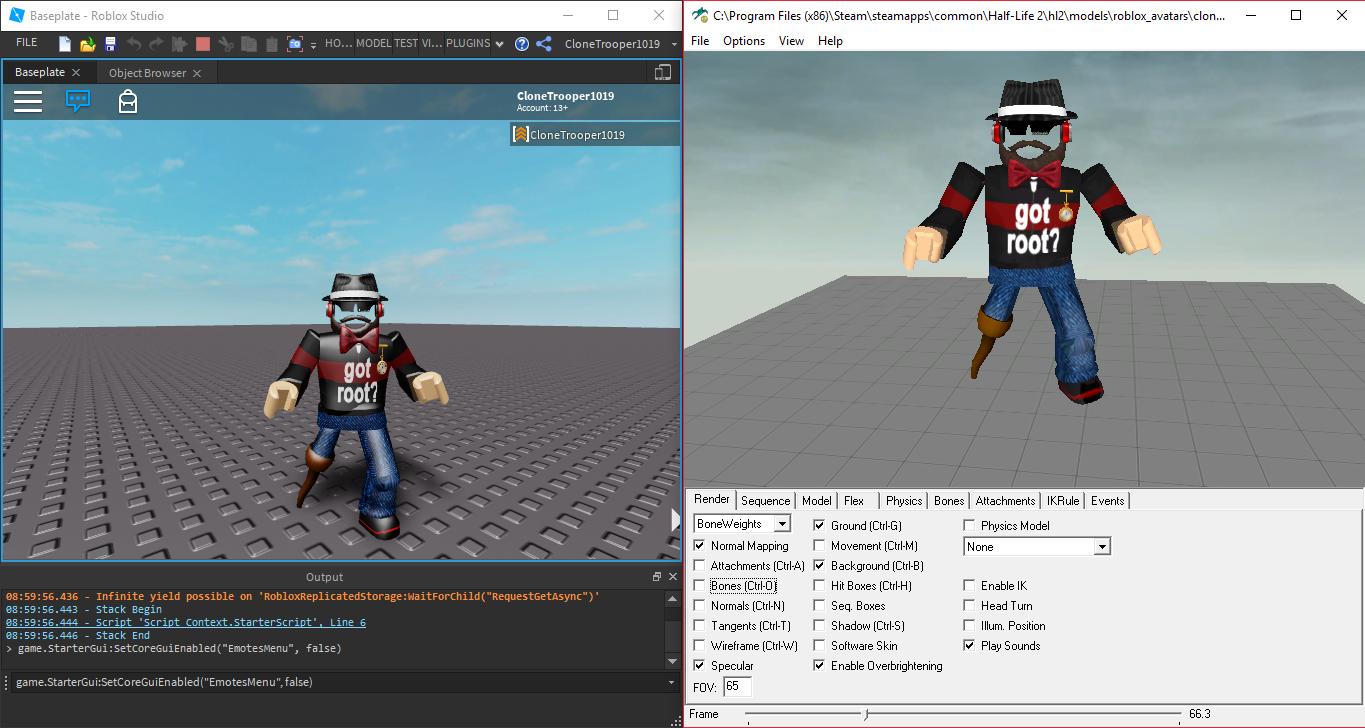
Task: Open the View menu in model viewer
Action: (x=791, y=41)
